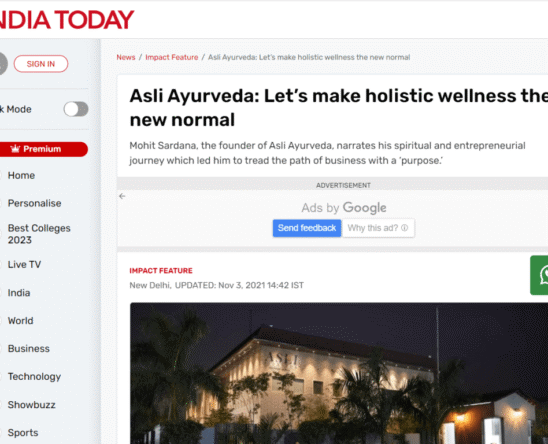Click the IMPACT FEATURE red label
The image size is (548, 444).
(x=161, y=271)
